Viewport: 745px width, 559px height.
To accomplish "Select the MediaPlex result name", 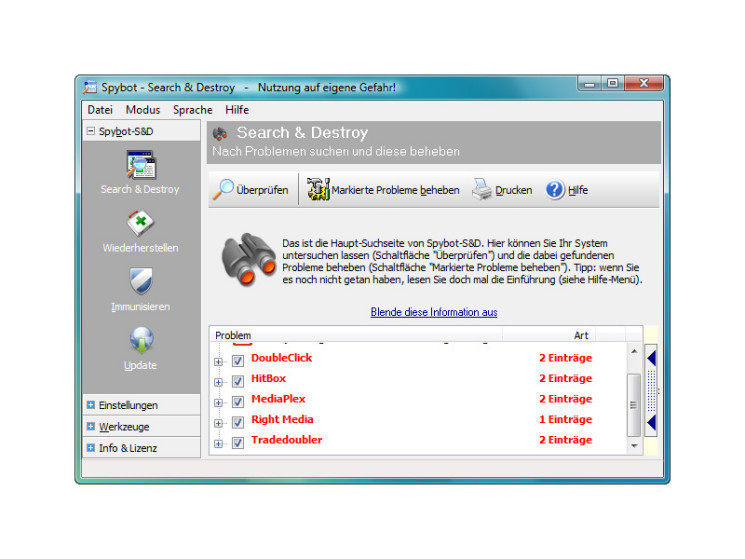I will 278,398.
